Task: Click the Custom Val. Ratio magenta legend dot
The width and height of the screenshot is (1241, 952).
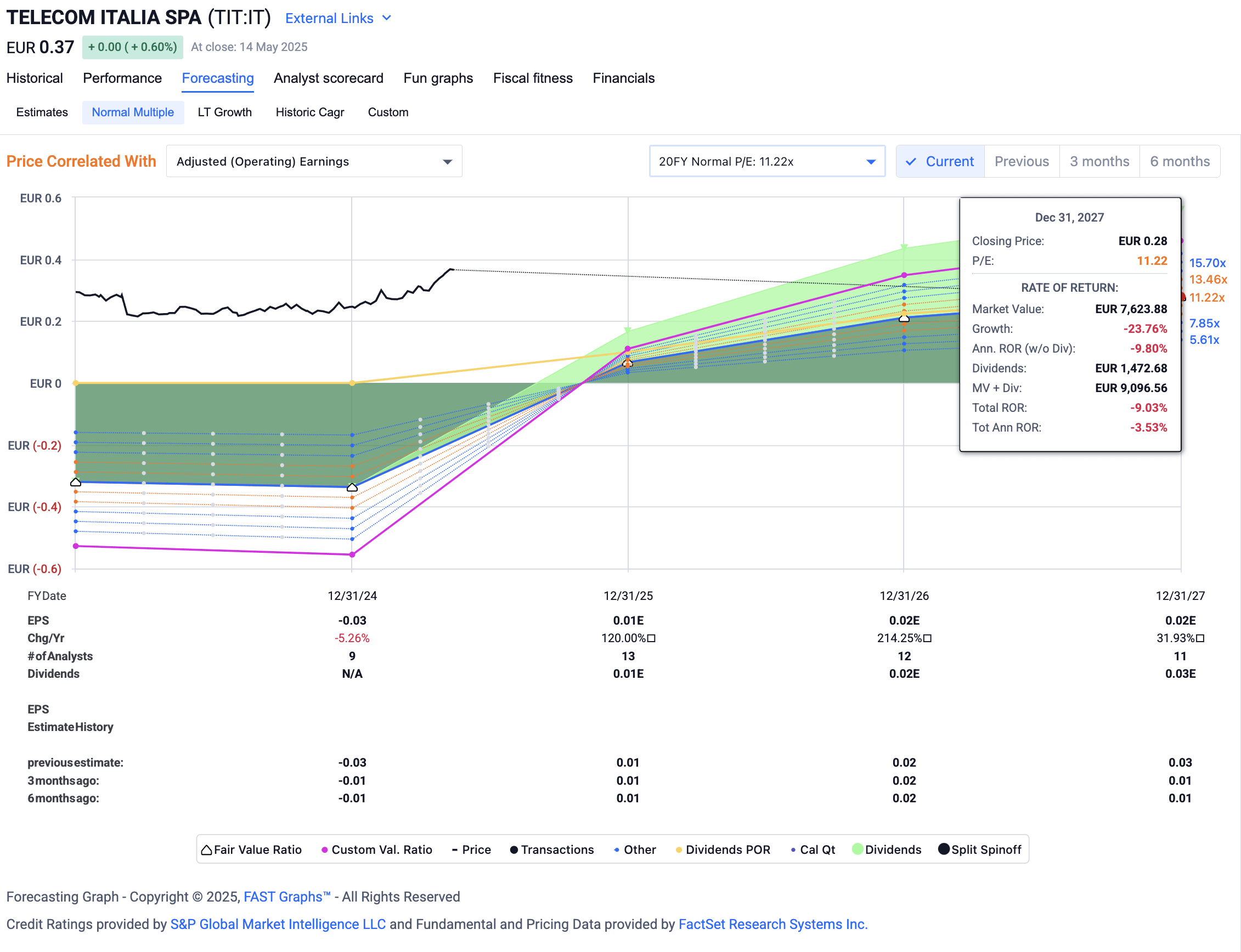Action: click(324, 850)
